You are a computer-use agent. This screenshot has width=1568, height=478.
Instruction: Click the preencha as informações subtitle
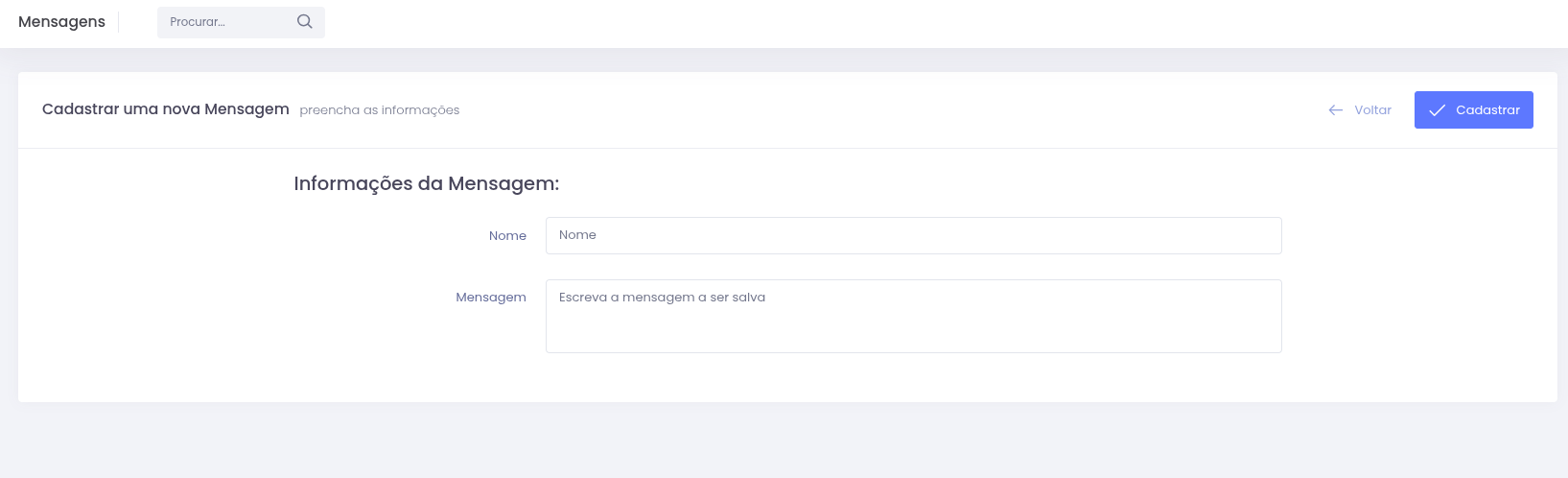(x=380, y=110)
